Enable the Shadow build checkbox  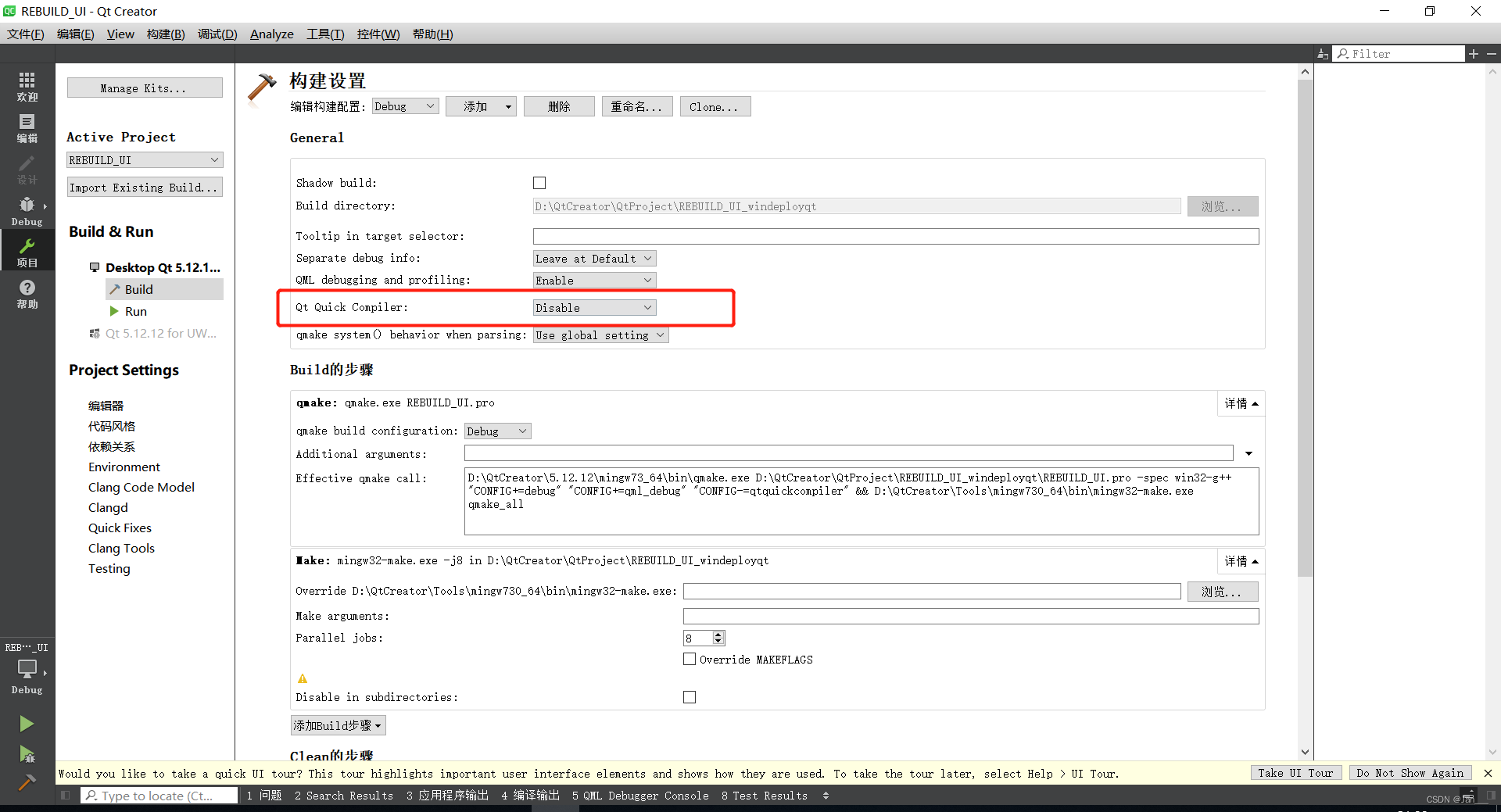click(x=539, y=183)
